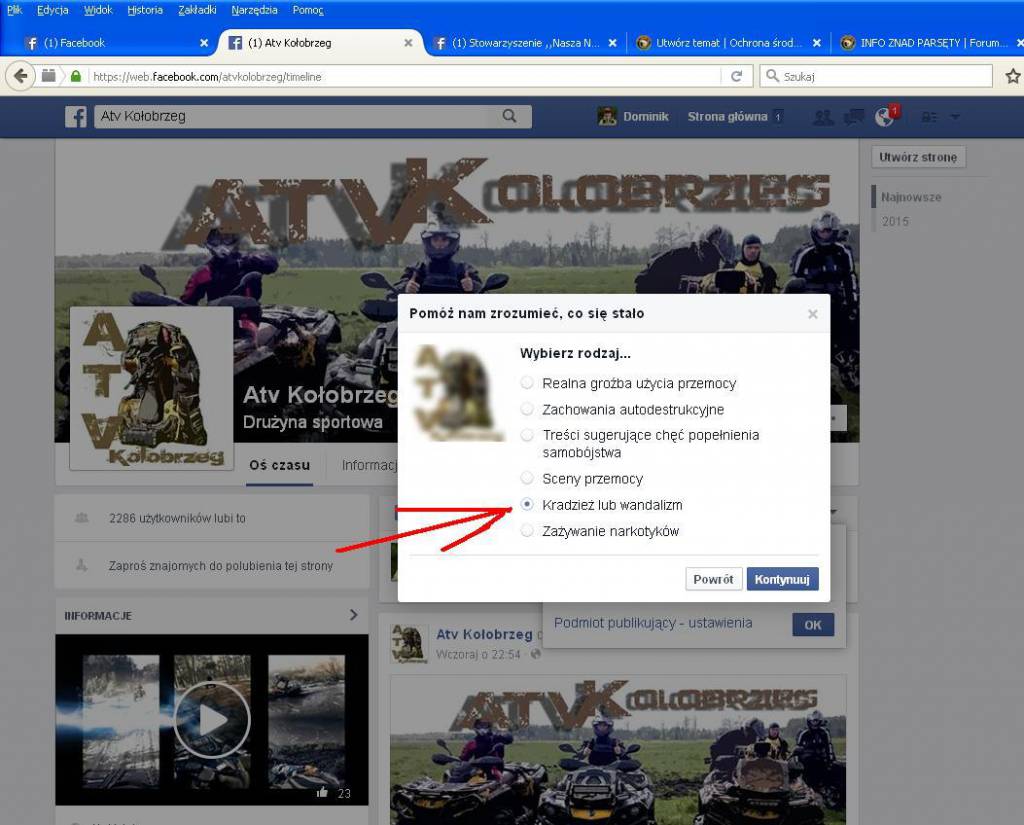Click the Kontynuuj button
The image size is (1024, 825).
coord(782,579)
